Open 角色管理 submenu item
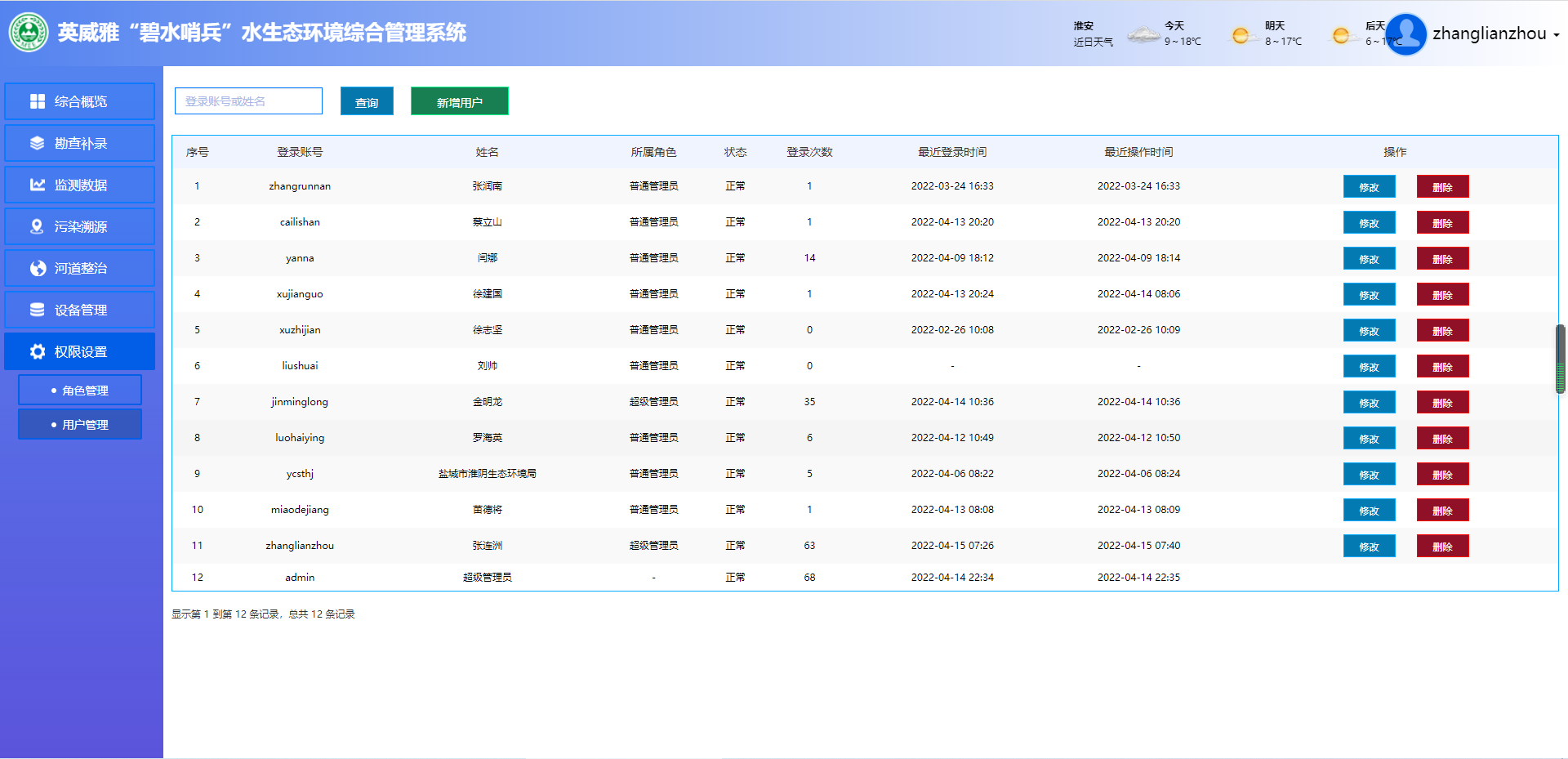The image size is (1568, 759). coord(80,391)
